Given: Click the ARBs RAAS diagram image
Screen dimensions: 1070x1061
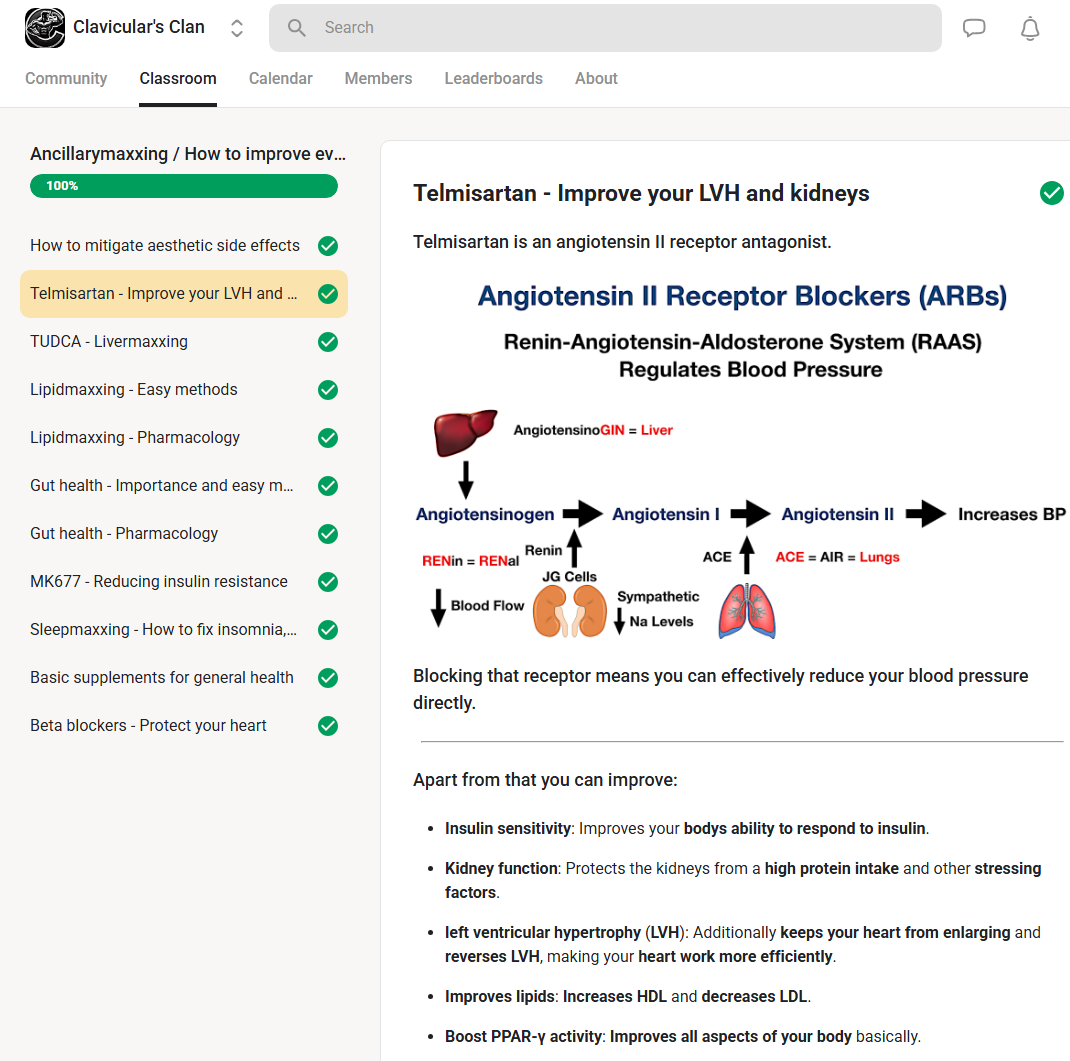Looking at the screenshot, I should tap(741, 460).
